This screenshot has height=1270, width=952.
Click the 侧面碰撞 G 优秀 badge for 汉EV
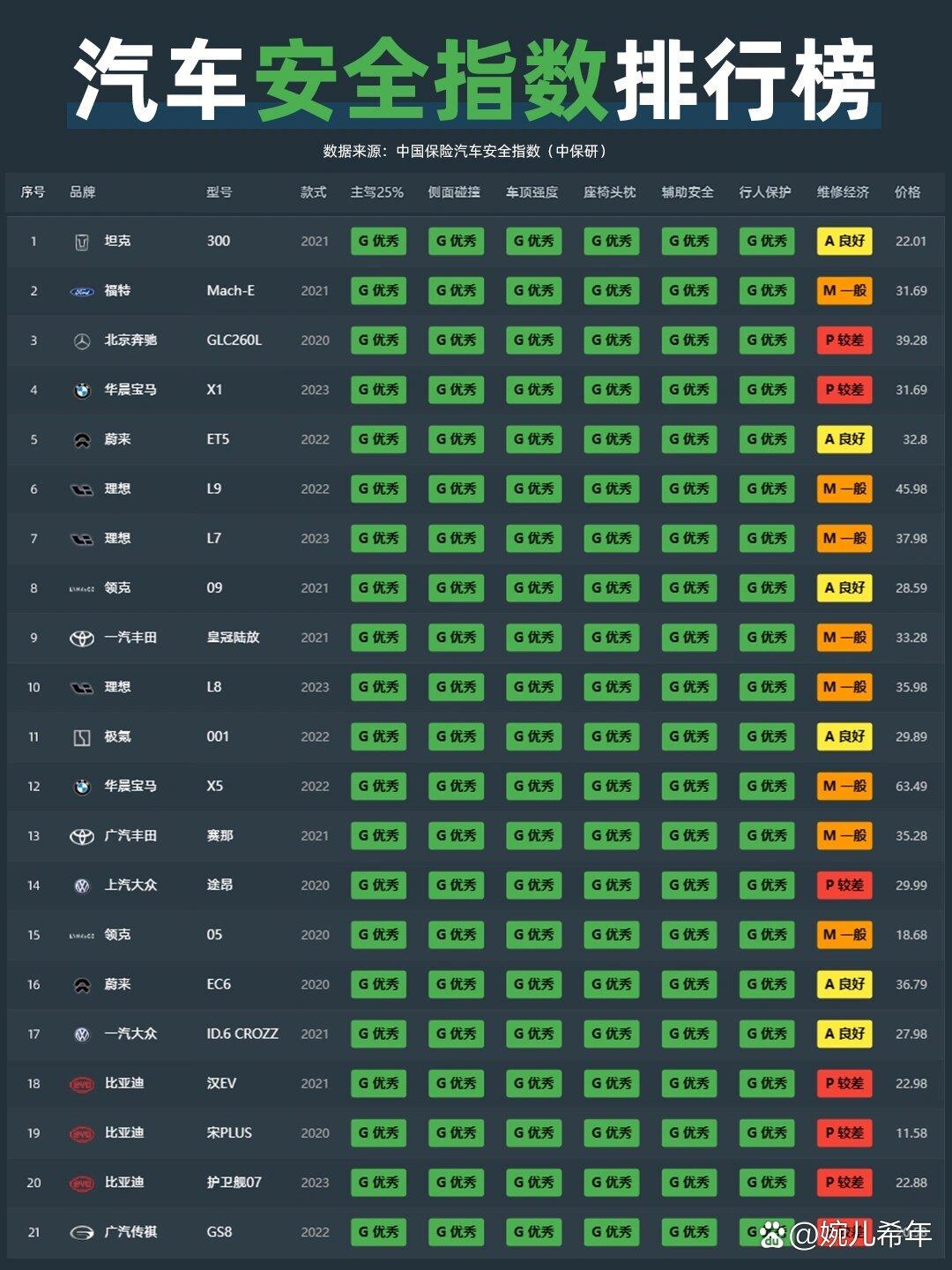point(456,1083)
